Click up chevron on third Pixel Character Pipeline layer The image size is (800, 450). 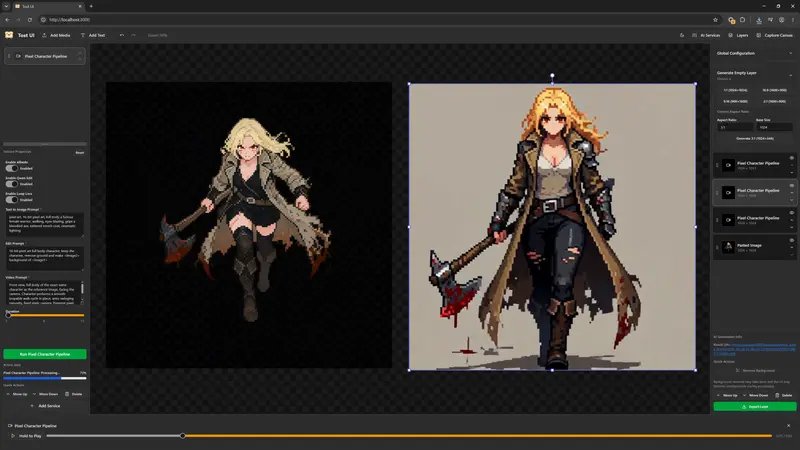(x=792, y=220)
